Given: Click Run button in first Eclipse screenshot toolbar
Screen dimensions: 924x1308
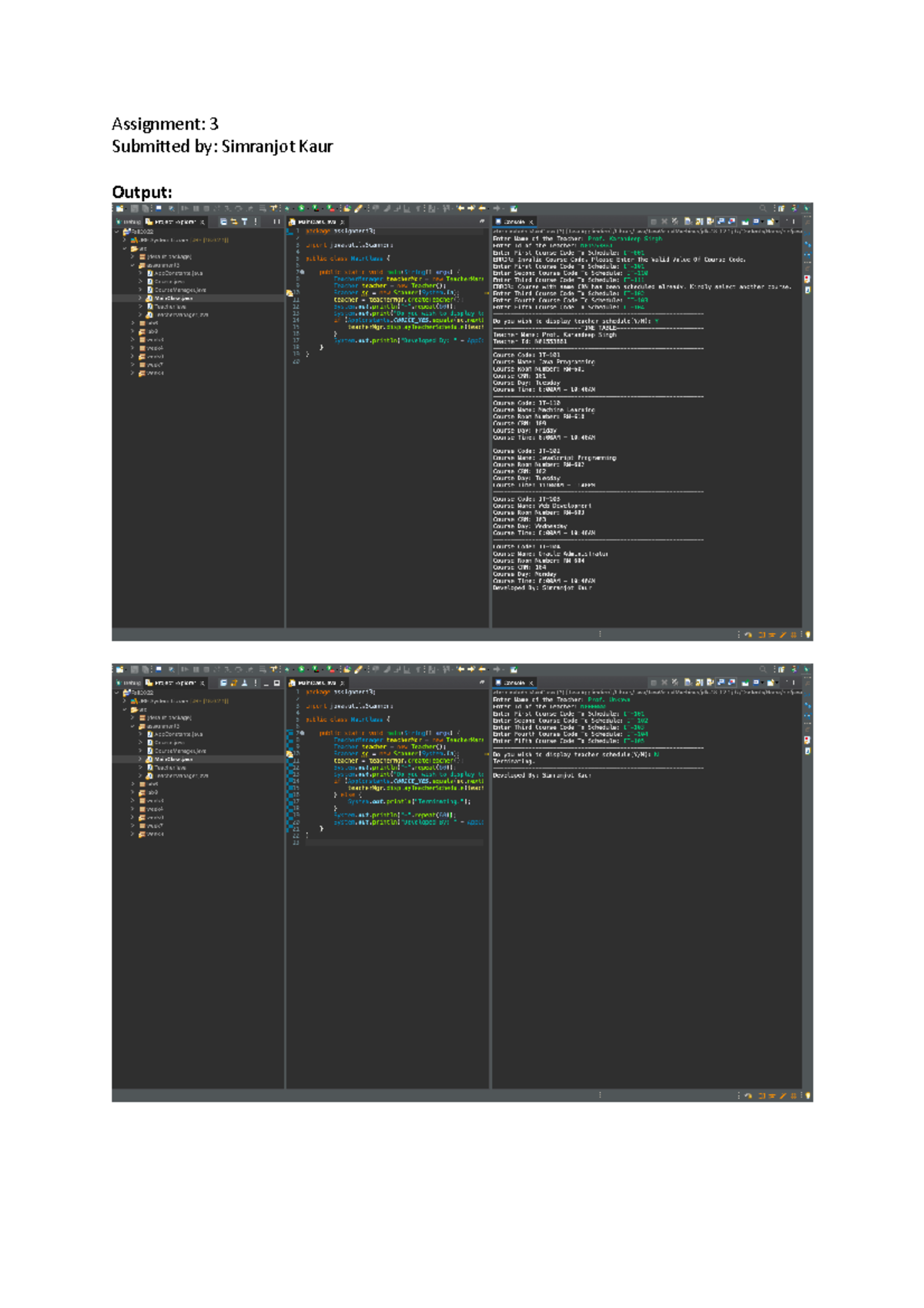Looking at the screenshot, I should tap(302, 208).
